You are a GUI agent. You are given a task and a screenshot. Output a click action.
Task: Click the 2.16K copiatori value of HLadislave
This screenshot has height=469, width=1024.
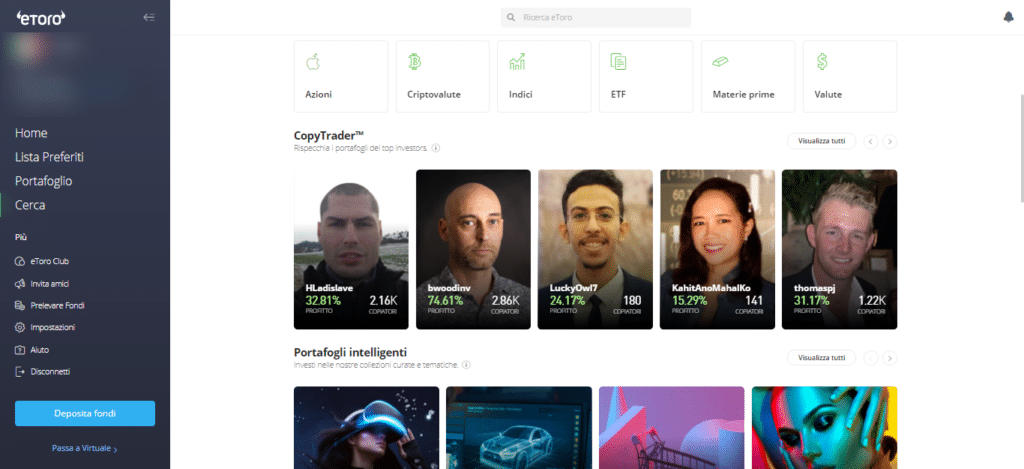click(383, 300)
